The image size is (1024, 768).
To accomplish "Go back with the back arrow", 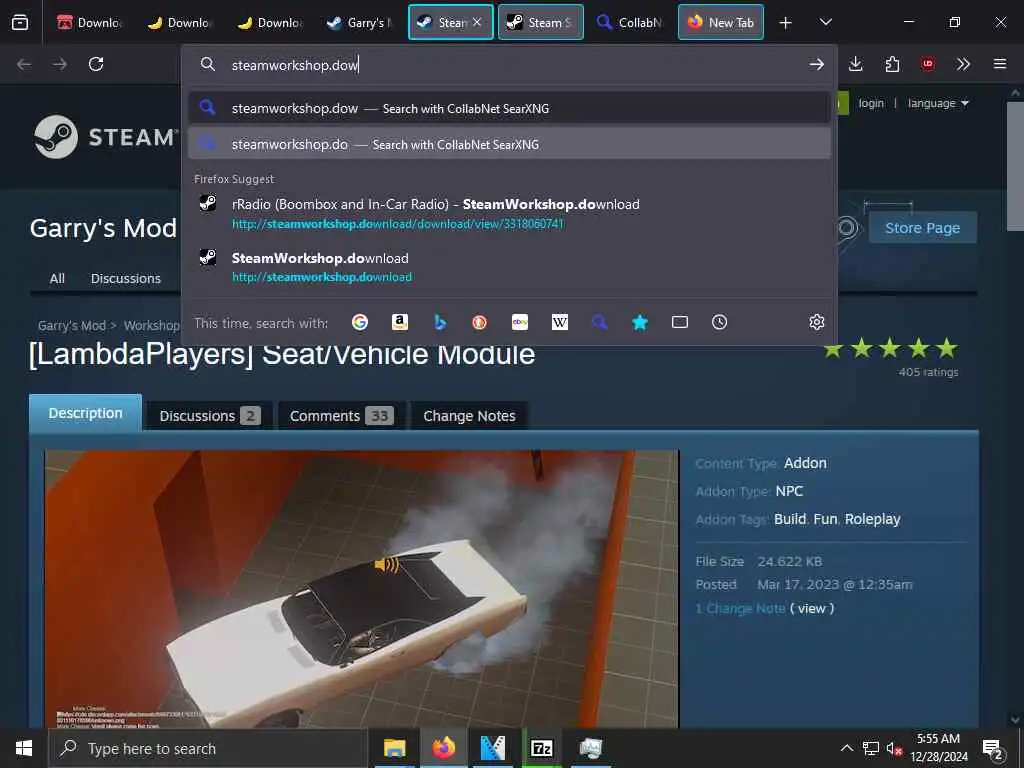I will point(24,64).
